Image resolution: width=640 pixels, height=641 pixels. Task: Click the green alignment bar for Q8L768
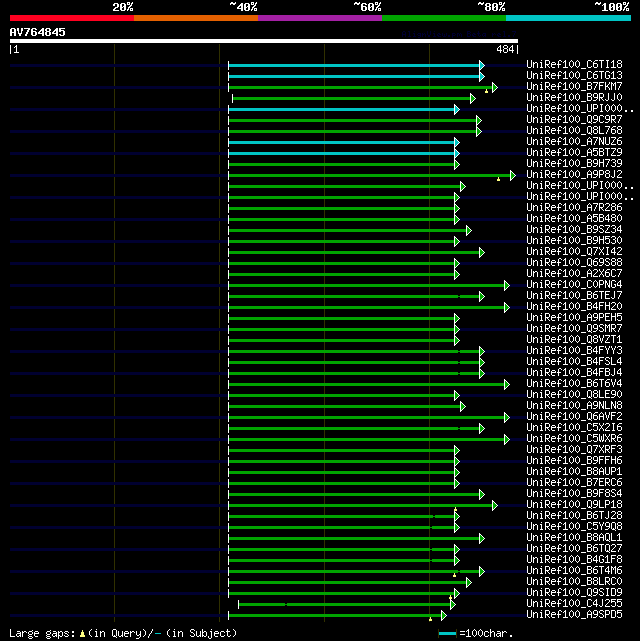[x=353, y=132]
